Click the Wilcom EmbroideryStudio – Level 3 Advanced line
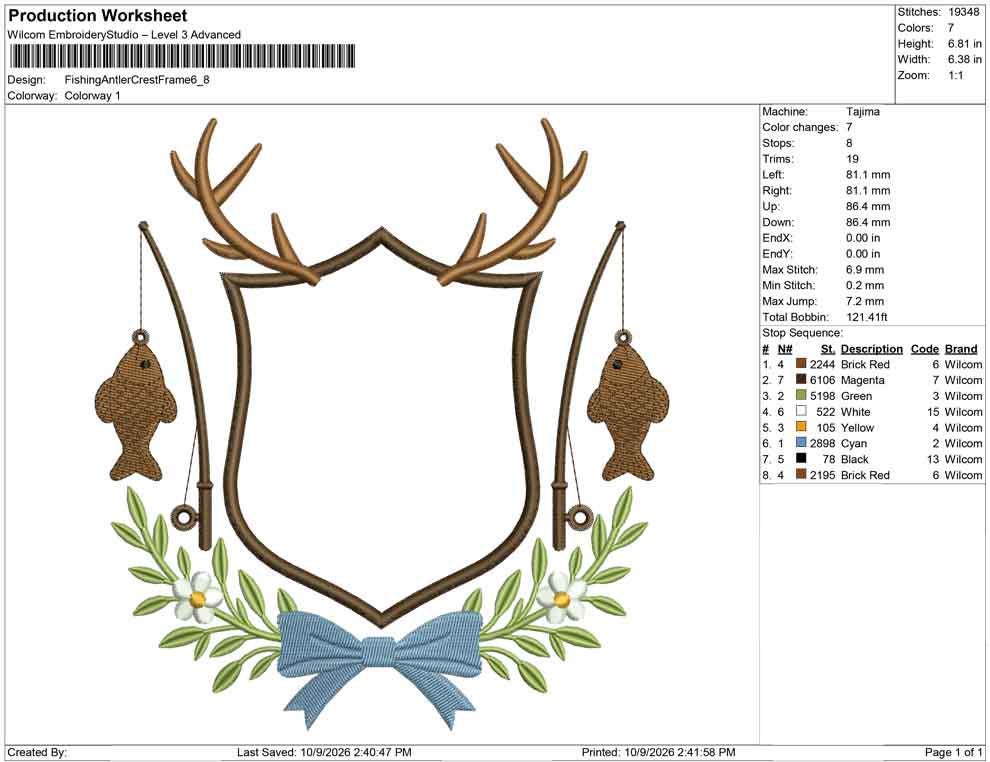The image size is (990, 762). click(x=124, y=35)
